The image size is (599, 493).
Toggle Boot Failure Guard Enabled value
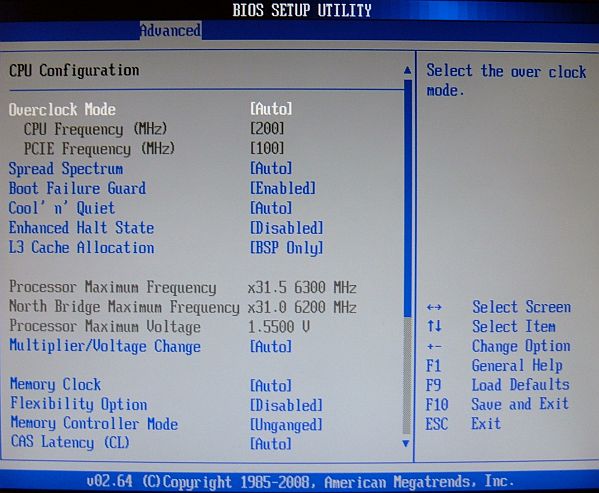point(283,188)
